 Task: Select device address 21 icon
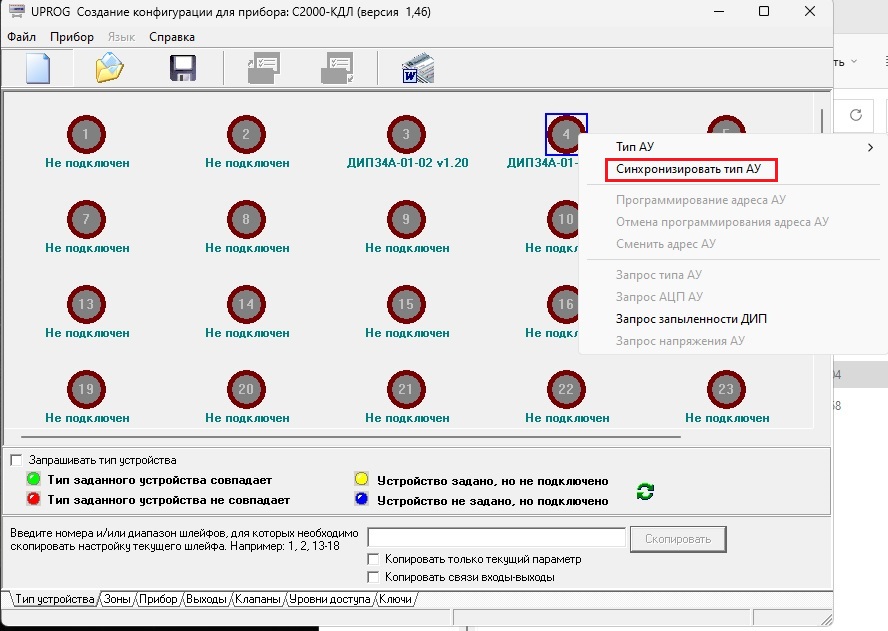(406, 389)
